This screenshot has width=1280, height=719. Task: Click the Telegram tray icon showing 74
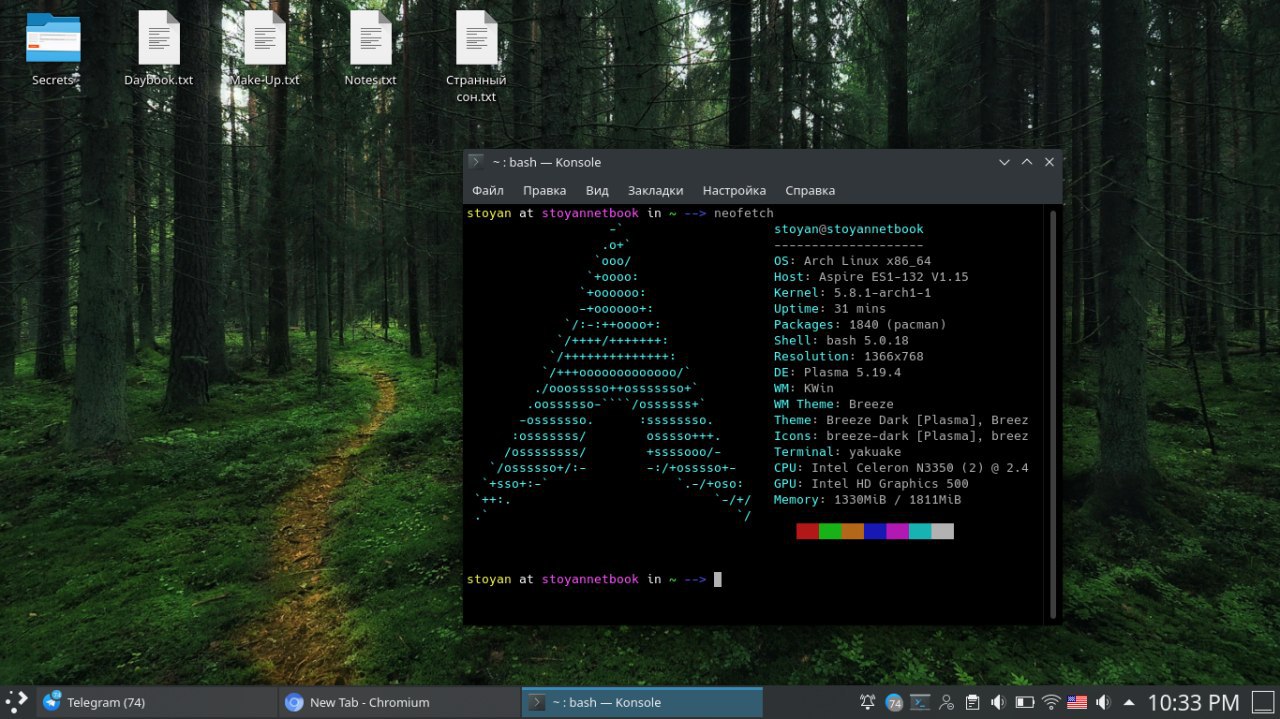(894, 702)
